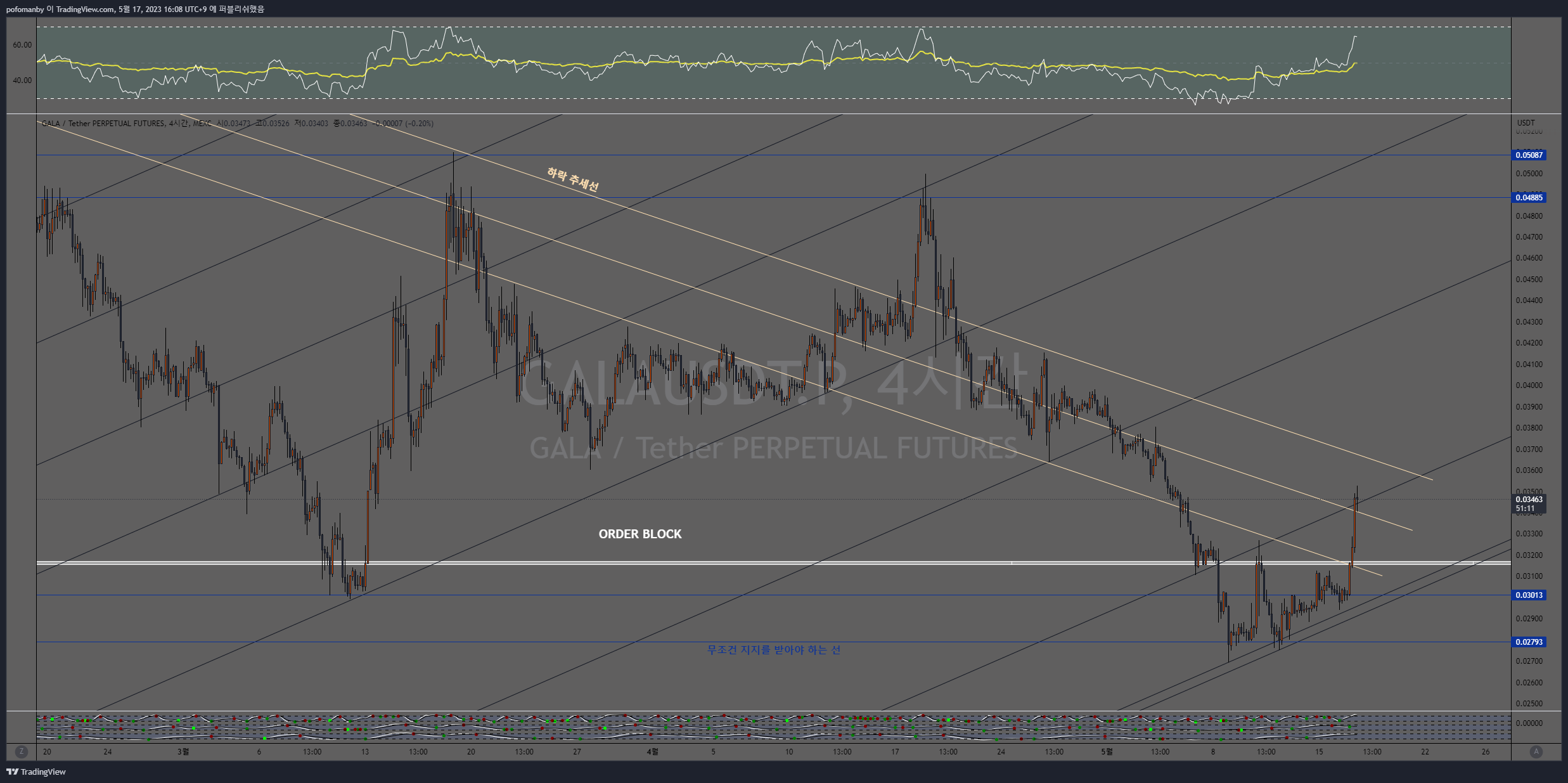Click the USDT currency label on price axis
1568x783 pixels.
(x=1526, y=123)
